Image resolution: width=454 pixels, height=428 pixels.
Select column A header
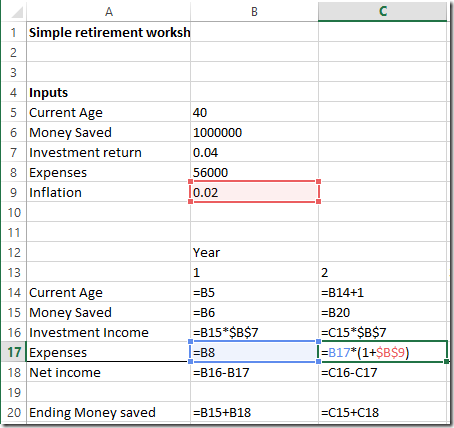[x=109, y=12]
